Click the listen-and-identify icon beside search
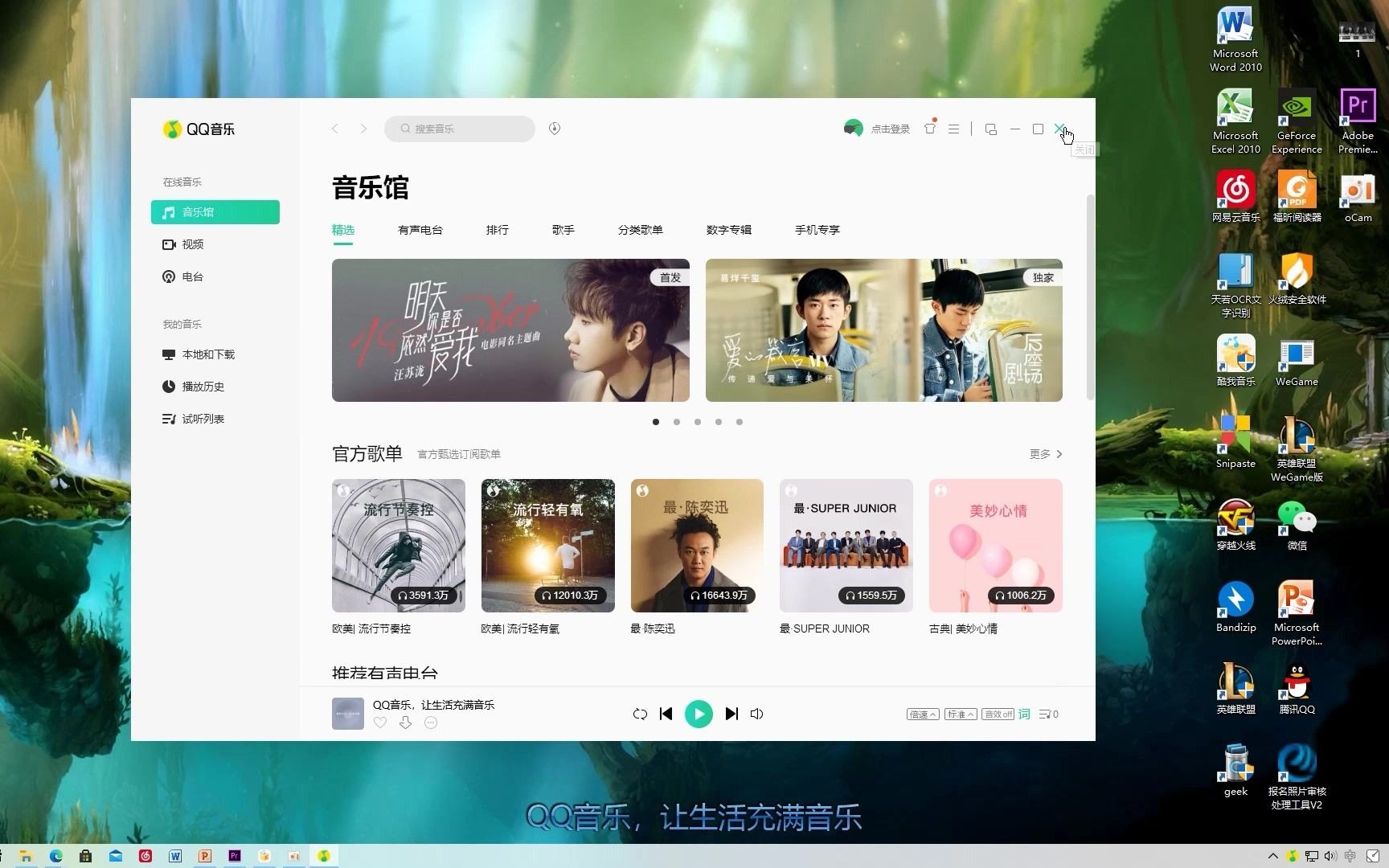 tap(555, 129)
